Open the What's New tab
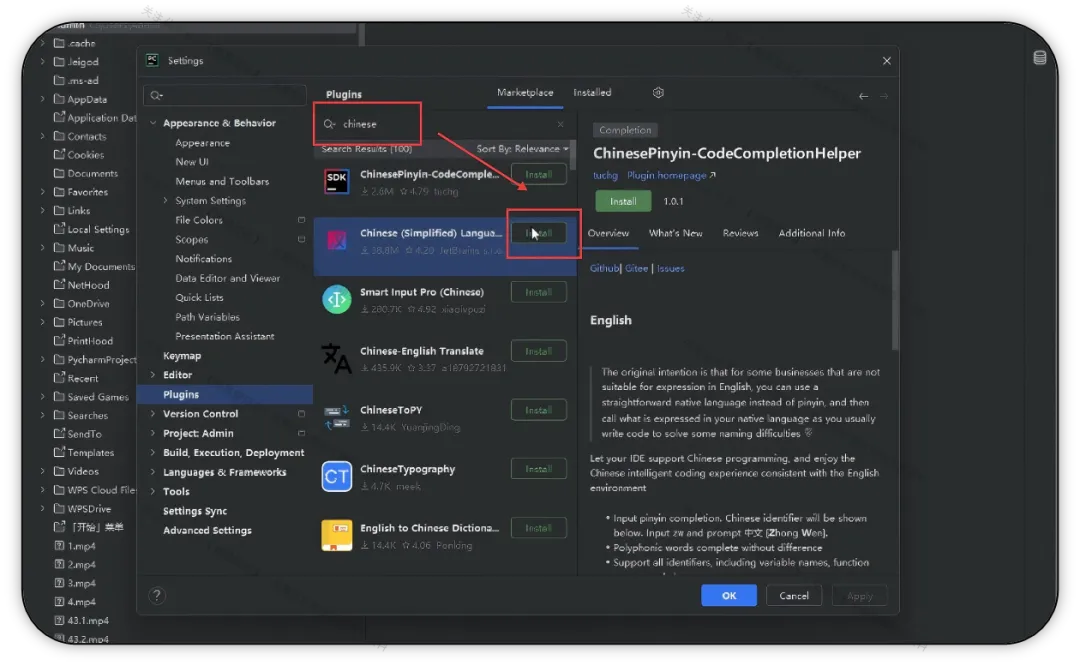Screen dimensions: 1080x666 tap(676, 233)
